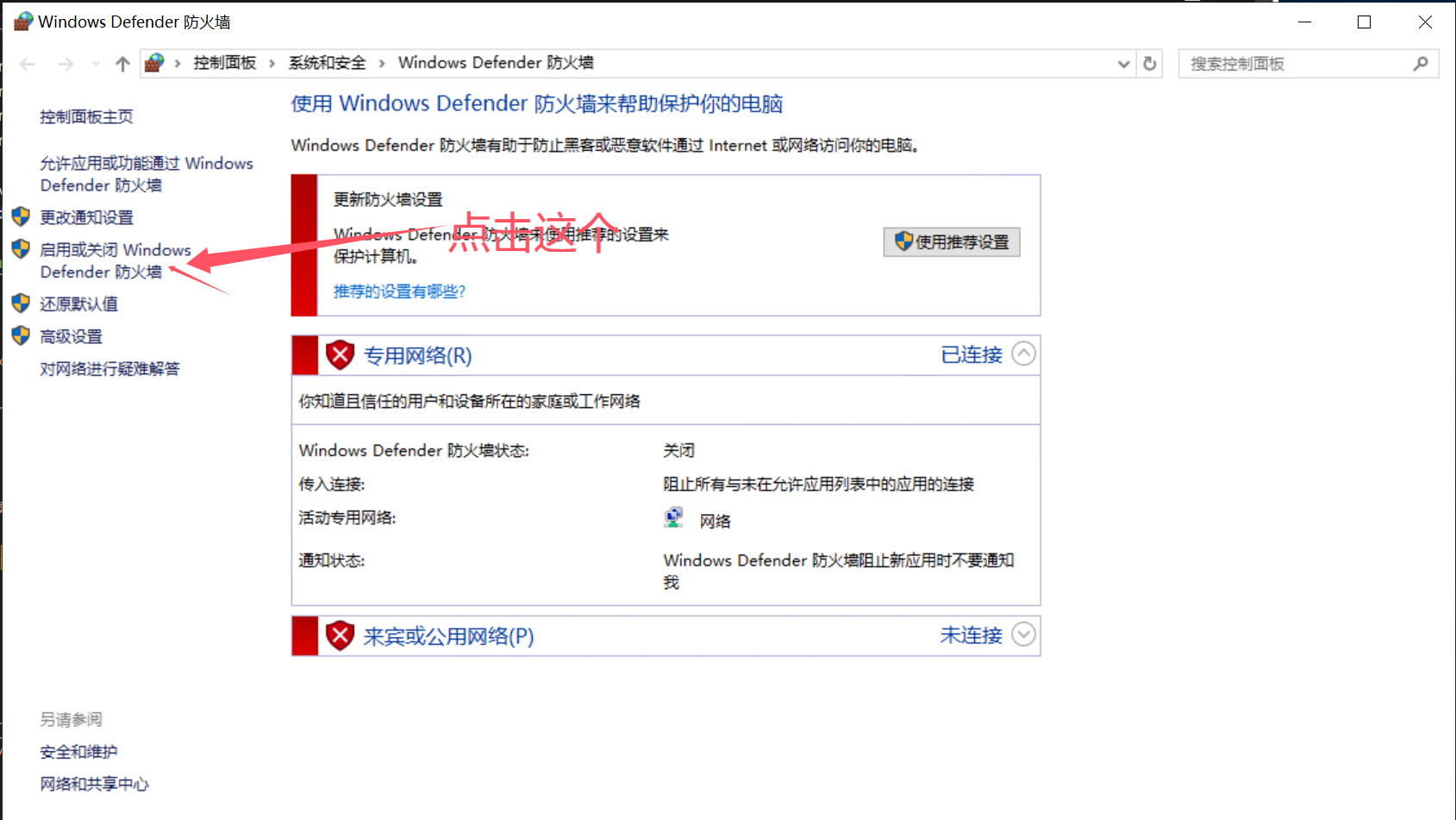Click shield icon beside 更改通知设置
Image resolution: width=1456 pixels, height=820 pixels.
pyautogui.click(x=22, y=216)
